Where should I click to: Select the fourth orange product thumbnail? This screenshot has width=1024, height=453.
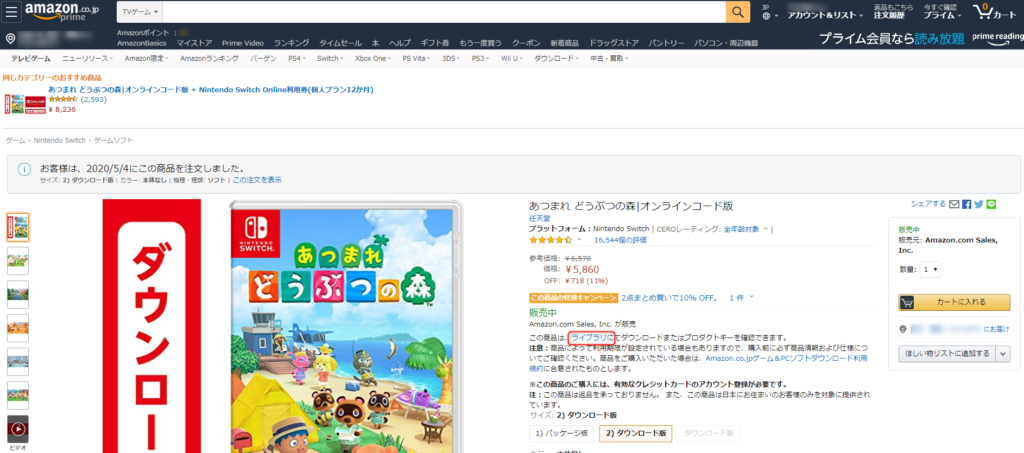coord(18,328)
